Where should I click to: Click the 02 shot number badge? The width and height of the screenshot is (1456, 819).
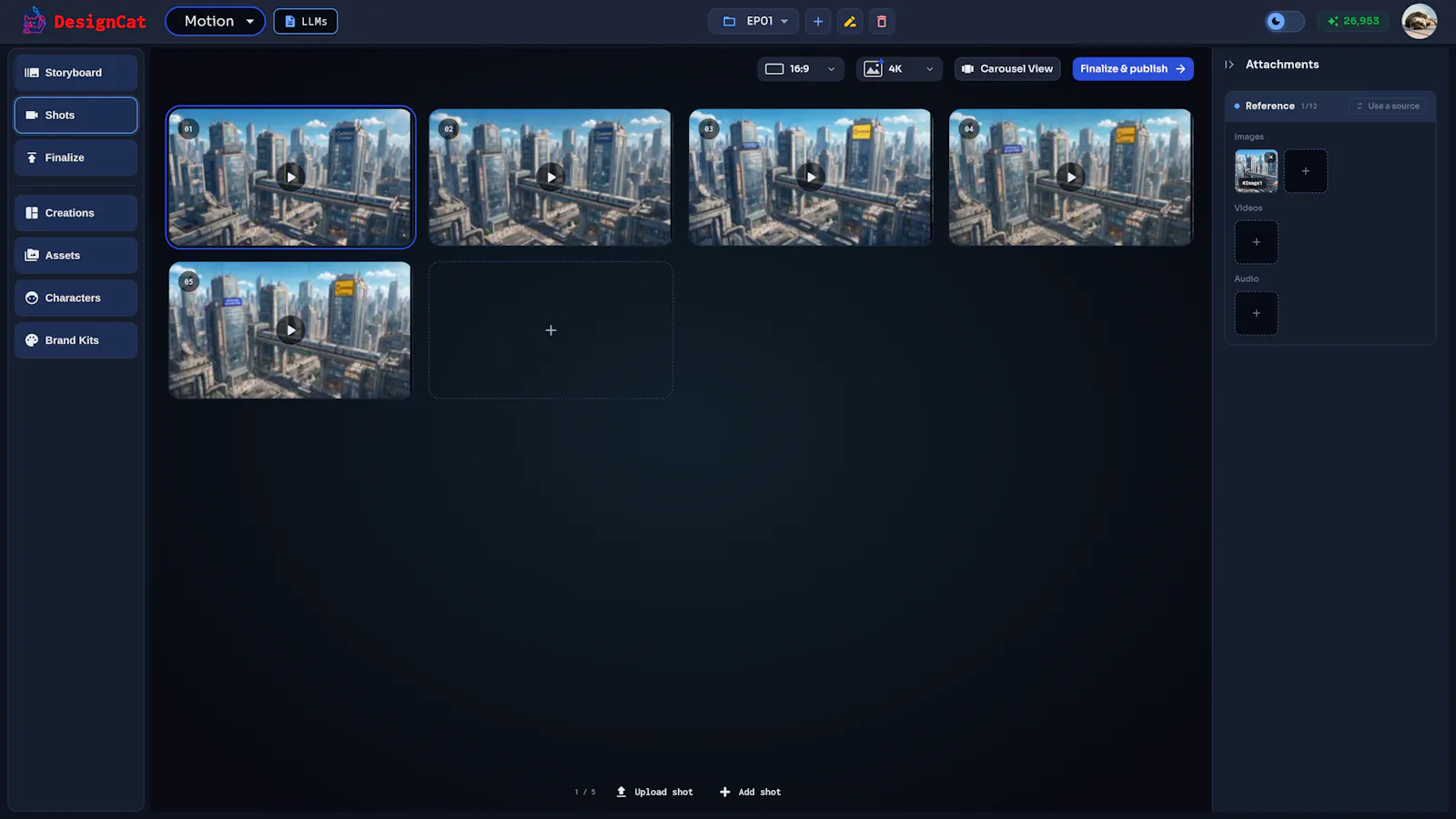449,129
